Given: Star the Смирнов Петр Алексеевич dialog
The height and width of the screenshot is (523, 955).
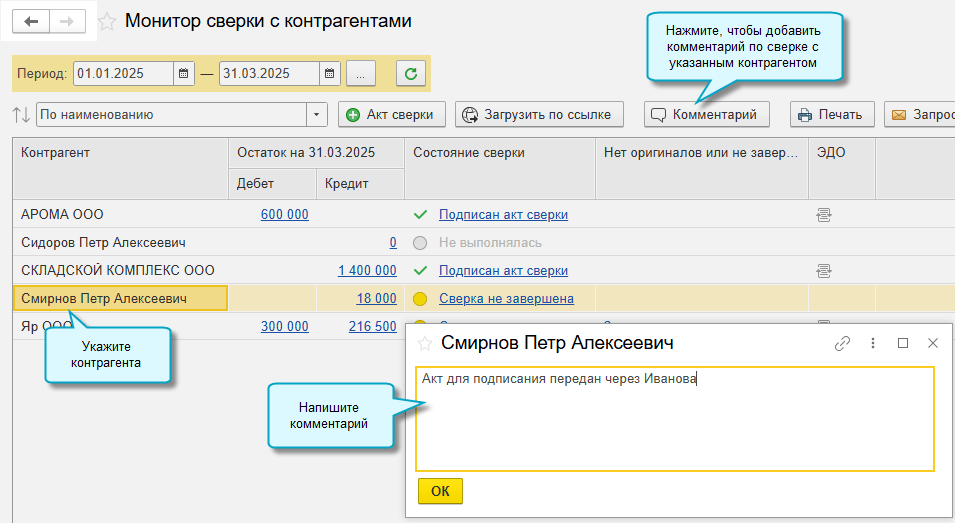Looking at the screenshot, I should pyautogui.click(x=425, y=344).
